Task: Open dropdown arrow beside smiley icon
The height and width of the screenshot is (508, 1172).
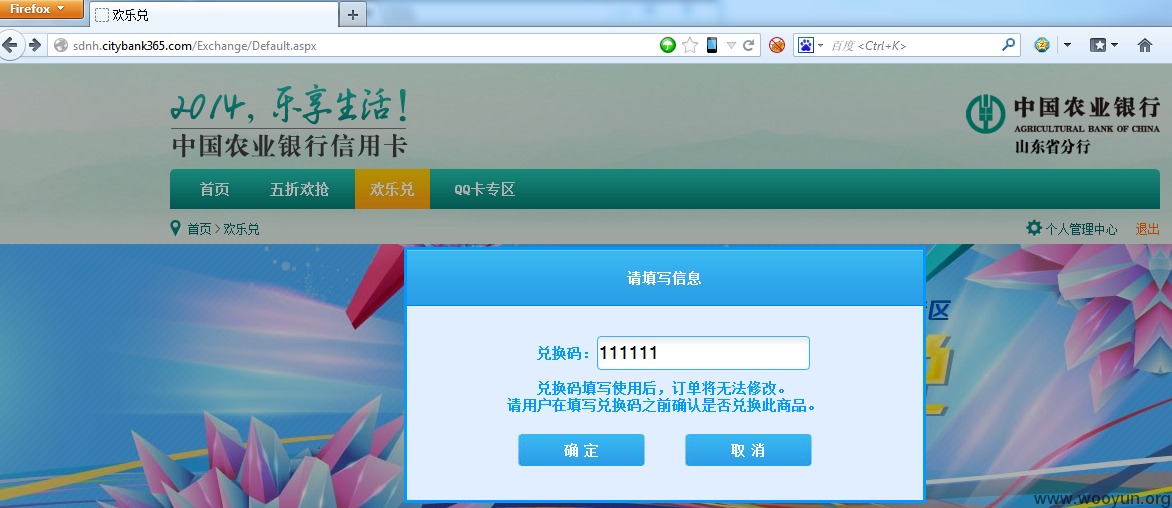Action: [1067, 46]
